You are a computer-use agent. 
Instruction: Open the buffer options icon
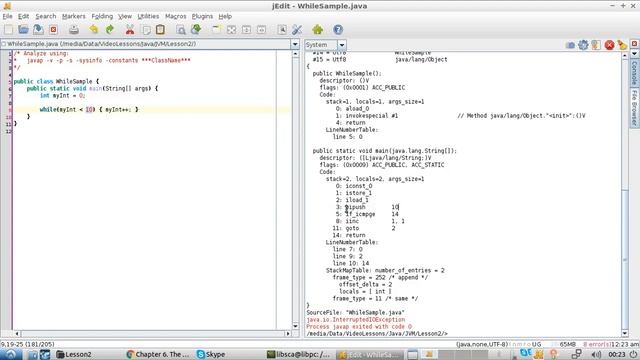(x=282, y=29)
